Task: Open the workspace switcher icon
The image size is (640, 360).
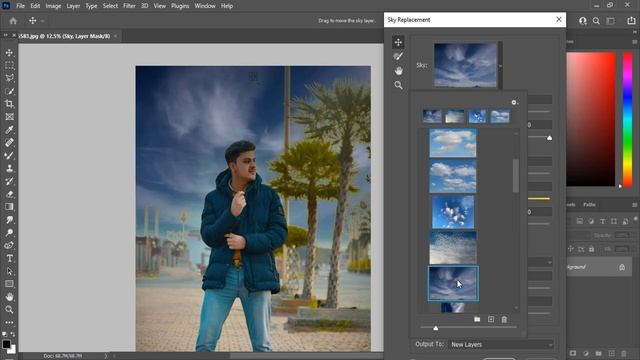Action: click(x=611, y=21)
